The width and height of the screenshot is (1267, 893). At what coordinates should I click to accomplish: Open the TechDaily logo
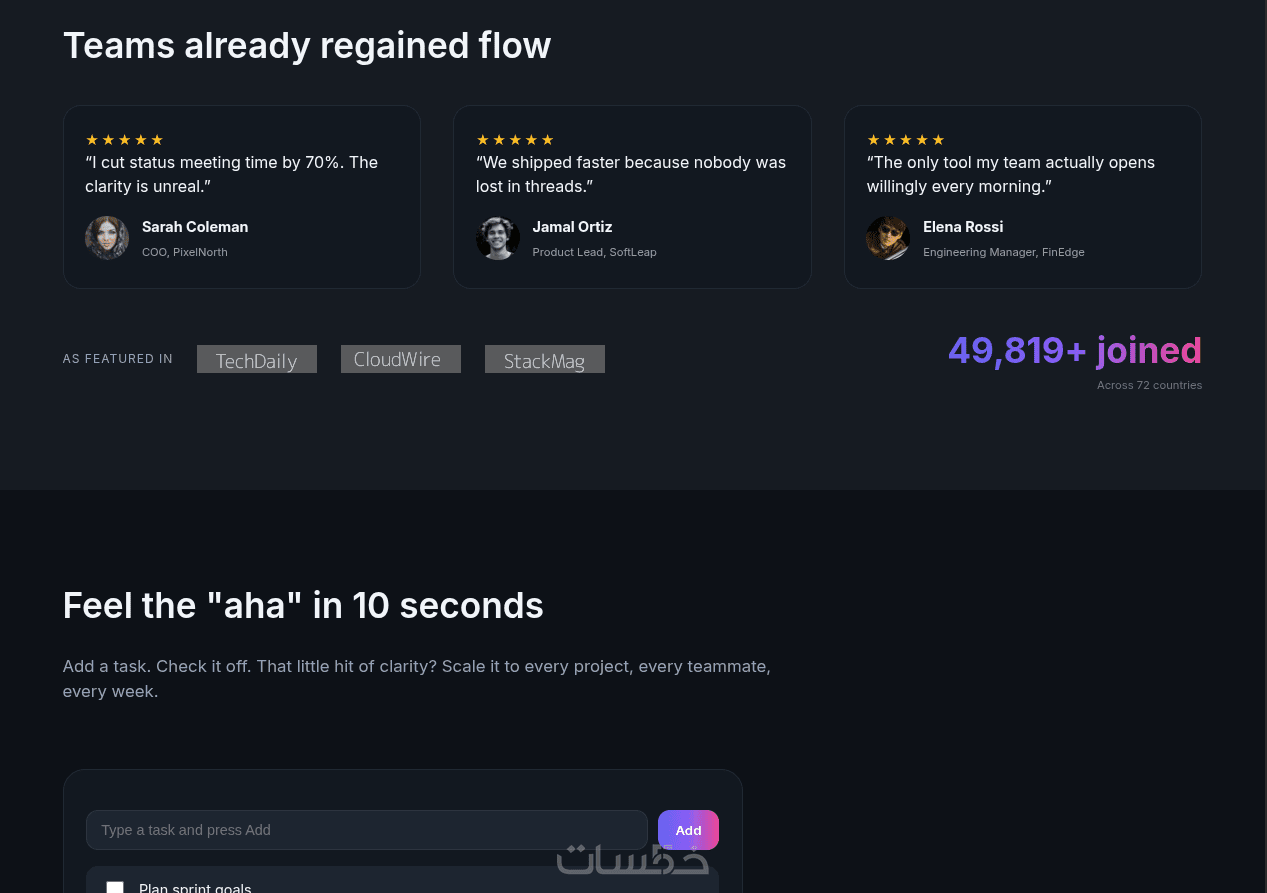[257, 359]
